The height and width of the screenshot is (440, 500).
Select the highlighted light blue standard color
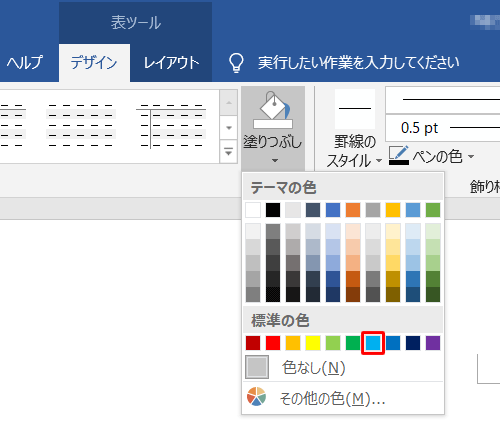373,343
